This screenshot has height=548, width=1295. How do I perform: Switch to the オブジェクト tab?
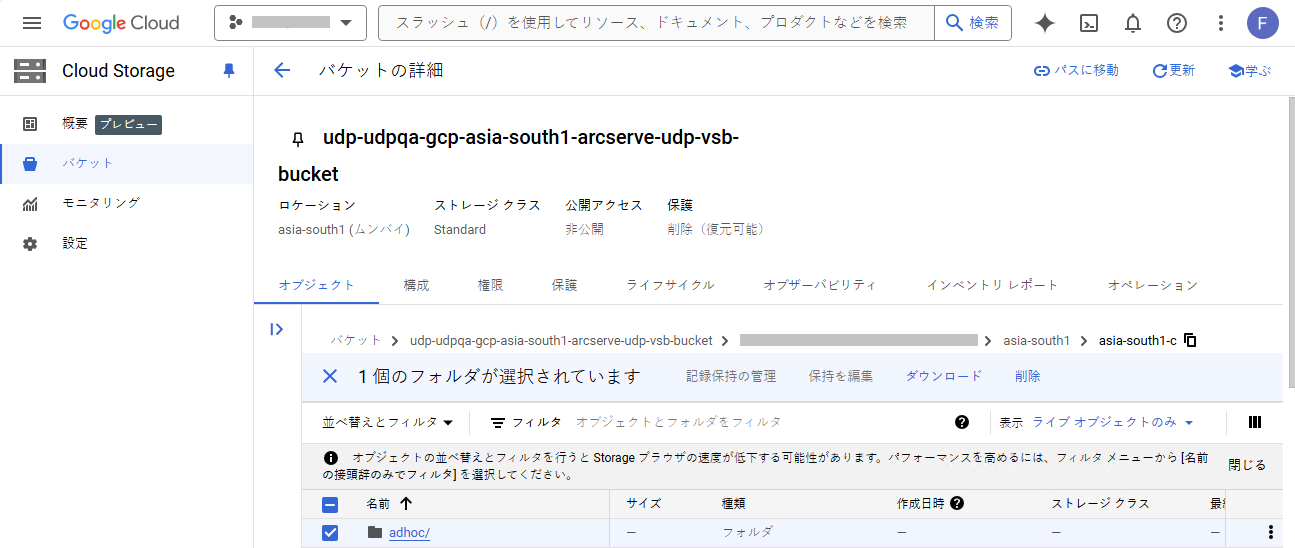[316, 285]
